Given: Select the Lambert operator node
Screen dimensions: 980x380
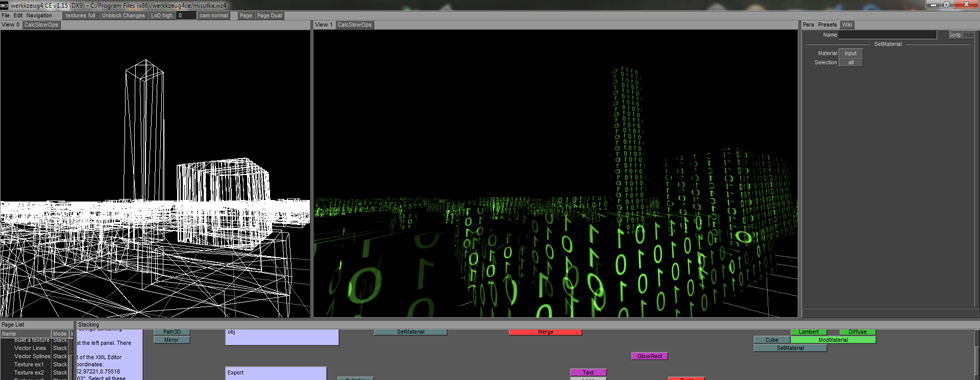Looking at the screenshot, I should [809, 332].
